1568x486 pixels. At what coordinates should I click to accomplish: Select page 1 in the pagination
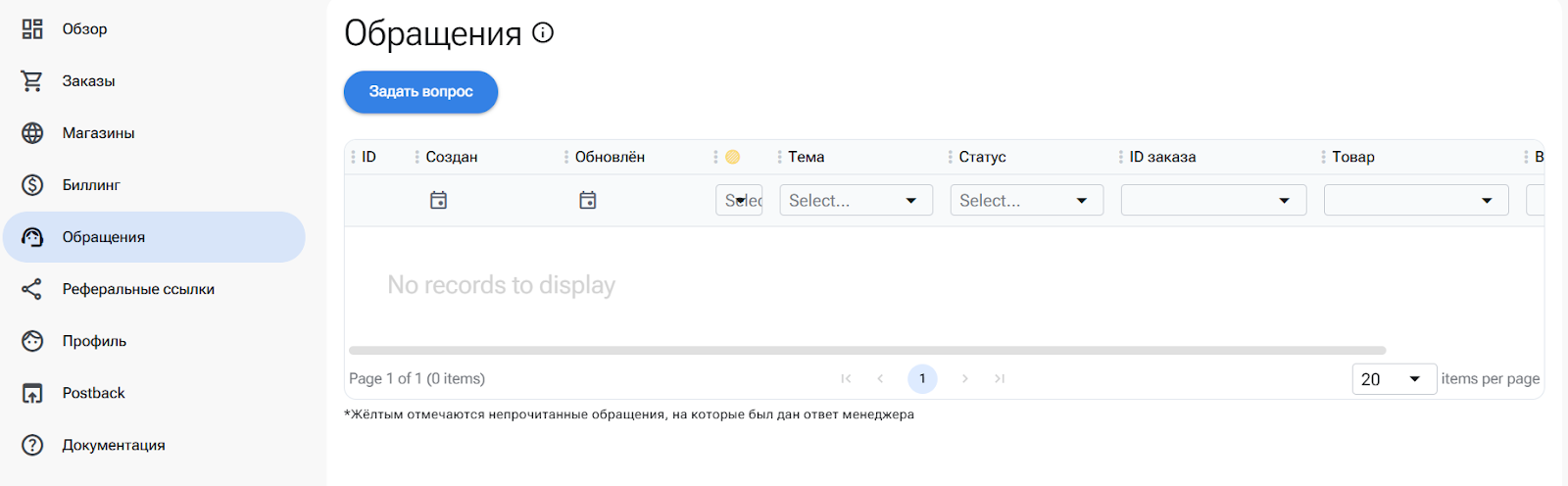[922, 378]
